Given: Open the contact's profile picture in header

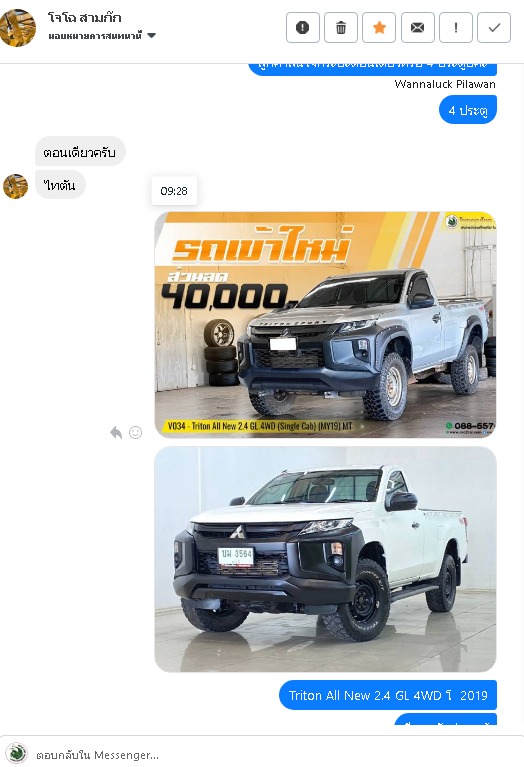Looking at the screenshot, I should coord(18,27).
